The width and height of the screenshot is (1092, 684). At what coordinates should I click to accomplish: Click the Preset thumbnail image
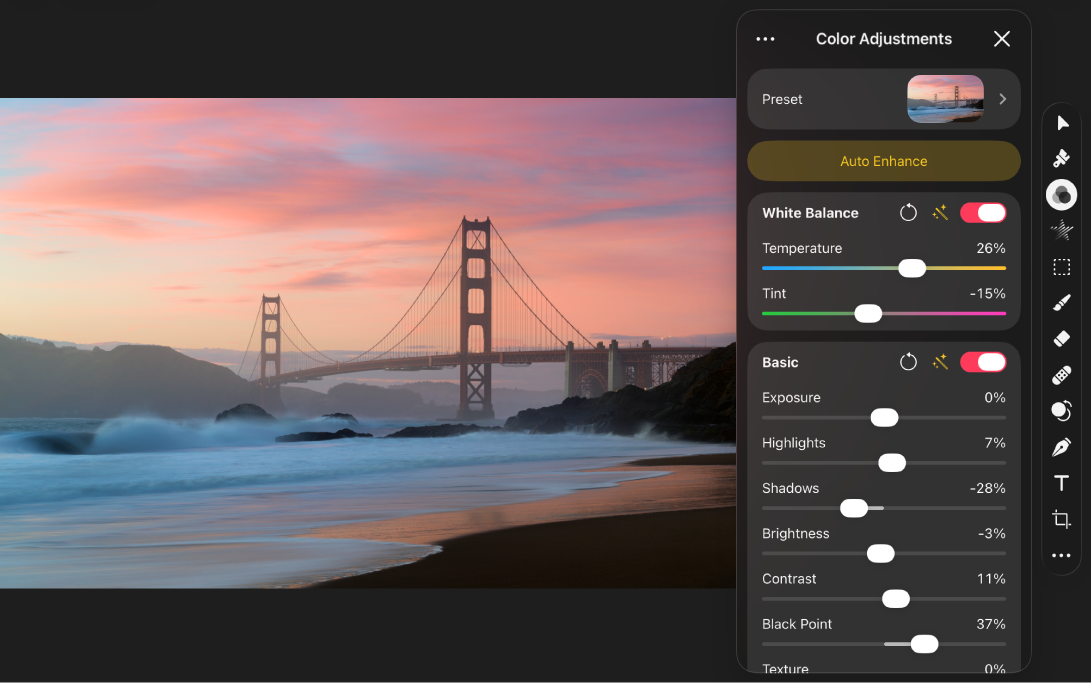pyautogui.click(x=944, y=99)
